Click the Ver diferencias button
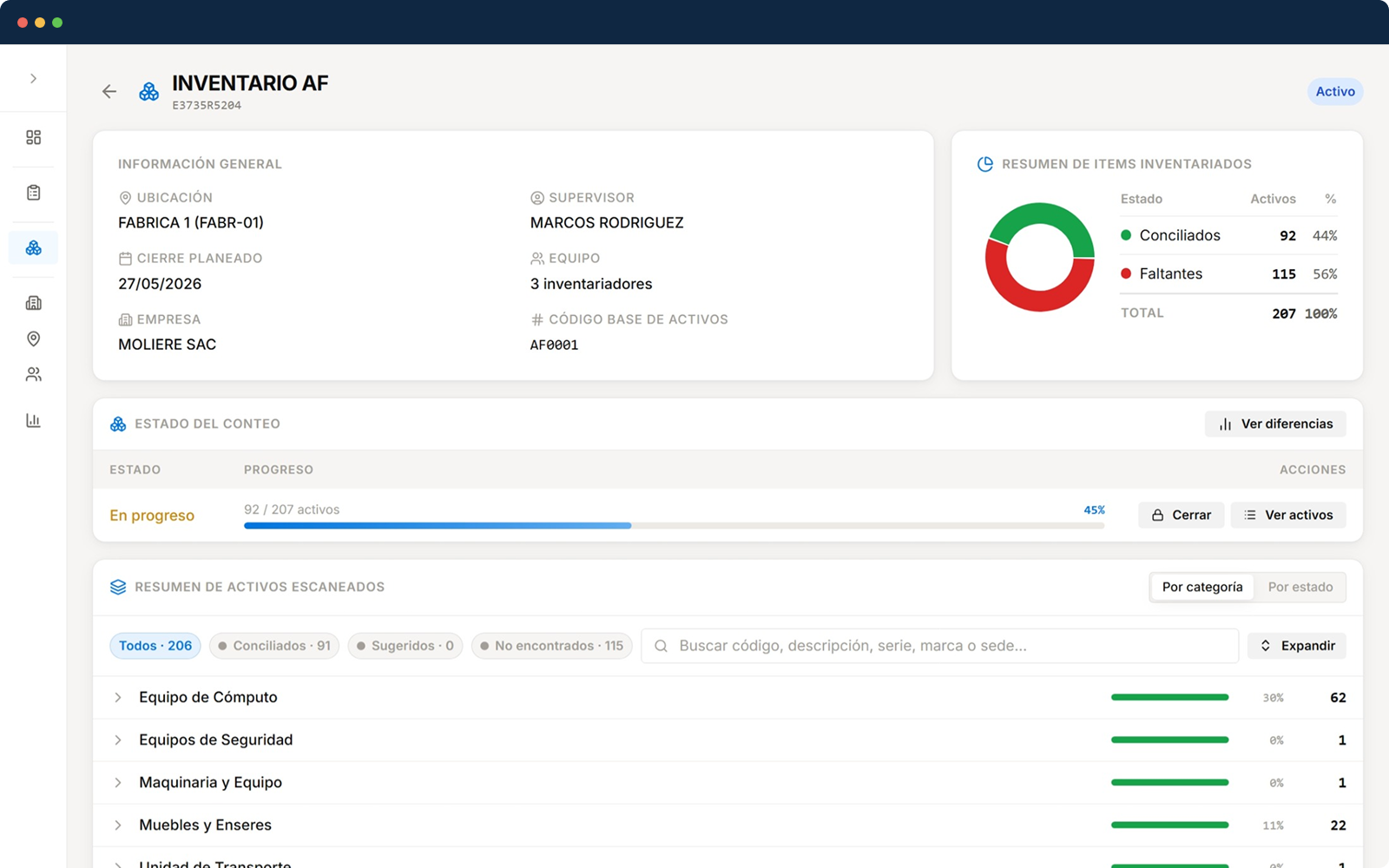Screen dimensions: 1389x868 pyautogui.click(x=1275, y=424)
